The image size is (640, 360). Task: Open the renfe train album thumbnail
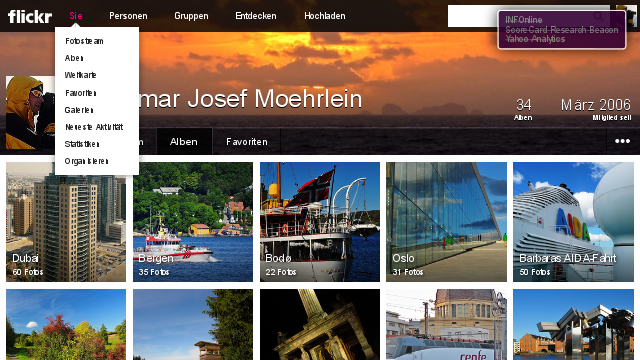point(447,324)
